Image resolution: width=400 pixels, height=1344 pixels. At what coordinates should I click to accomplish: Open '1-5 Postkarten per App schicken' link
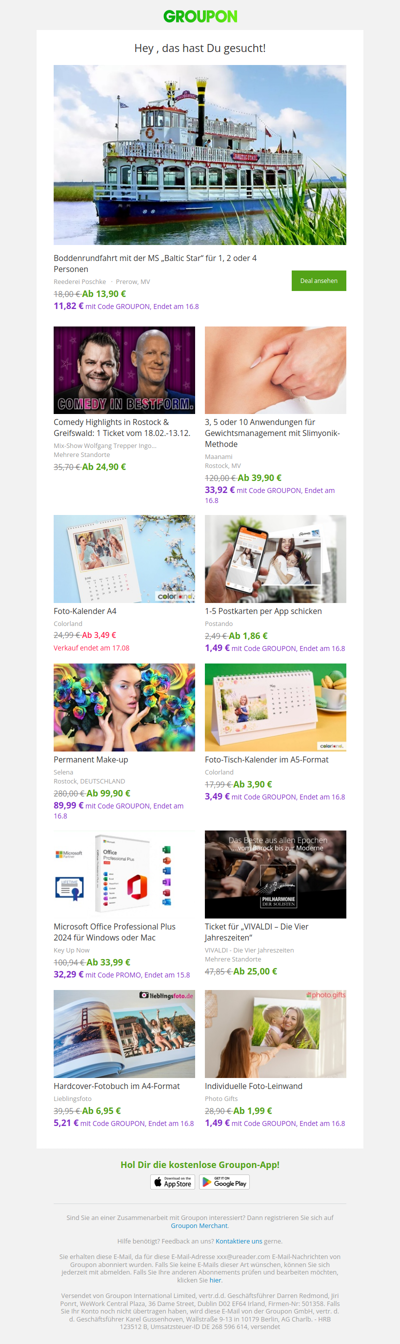pos(264,611)
